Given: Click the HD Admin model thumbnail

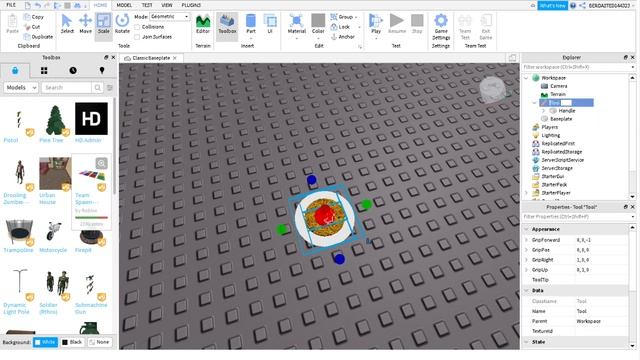Looking at the screenshot, I should pyautogui.click(x=91, y=118).
